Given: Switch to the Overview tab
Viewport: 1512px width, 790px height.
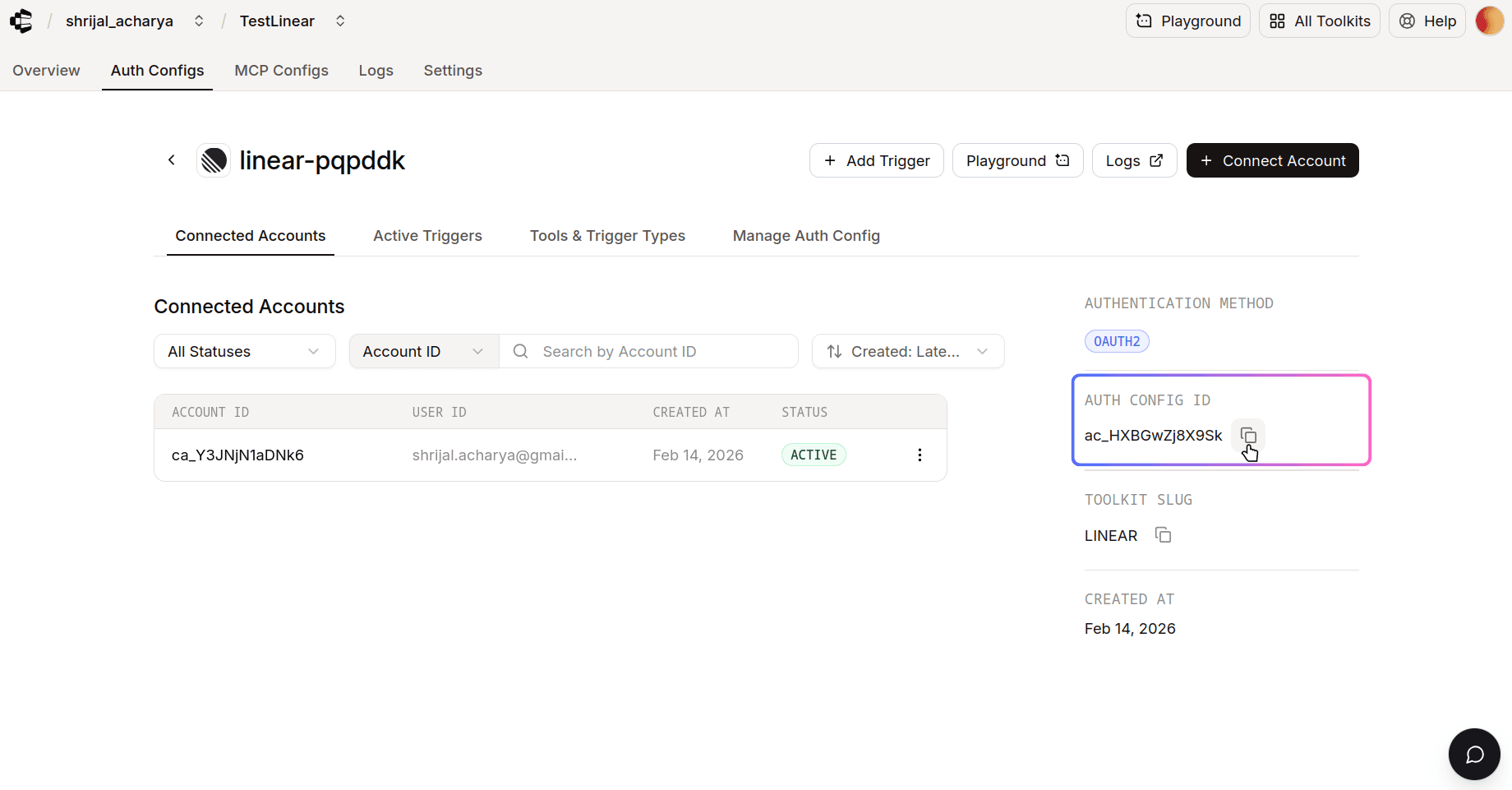Looking at the screenshot, I should coord(46,71).
